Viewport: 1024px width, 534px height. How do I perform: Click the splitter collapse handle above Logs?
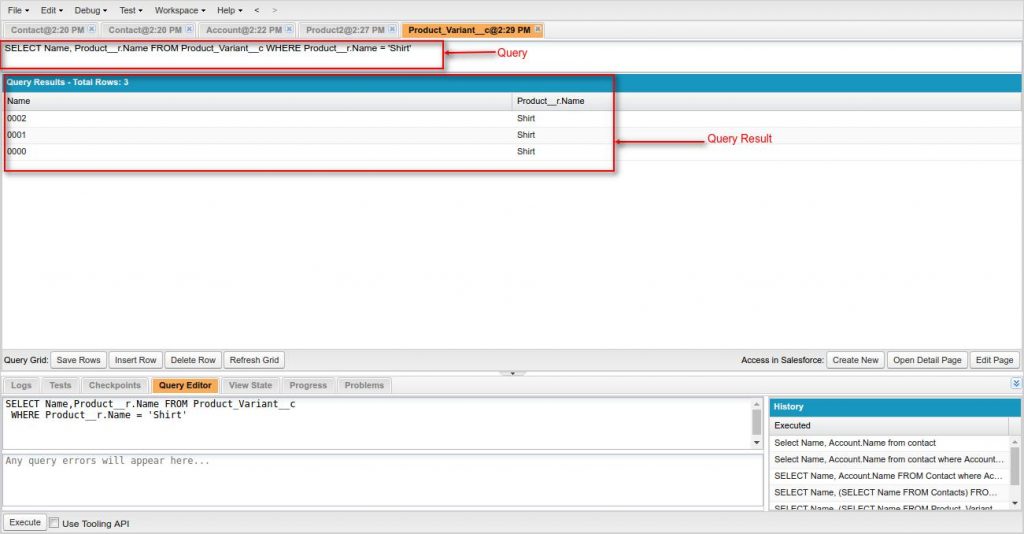click(512, 373)
